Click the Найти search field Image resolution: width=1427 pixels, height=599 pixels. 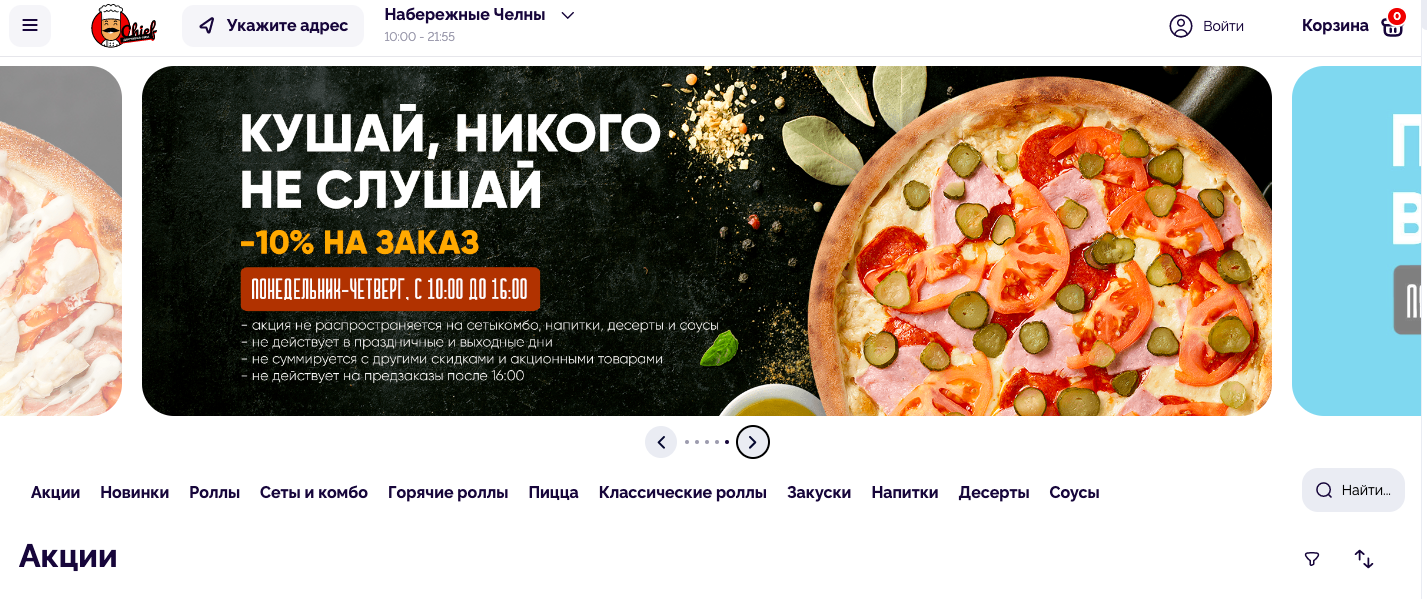point(1353,490)
